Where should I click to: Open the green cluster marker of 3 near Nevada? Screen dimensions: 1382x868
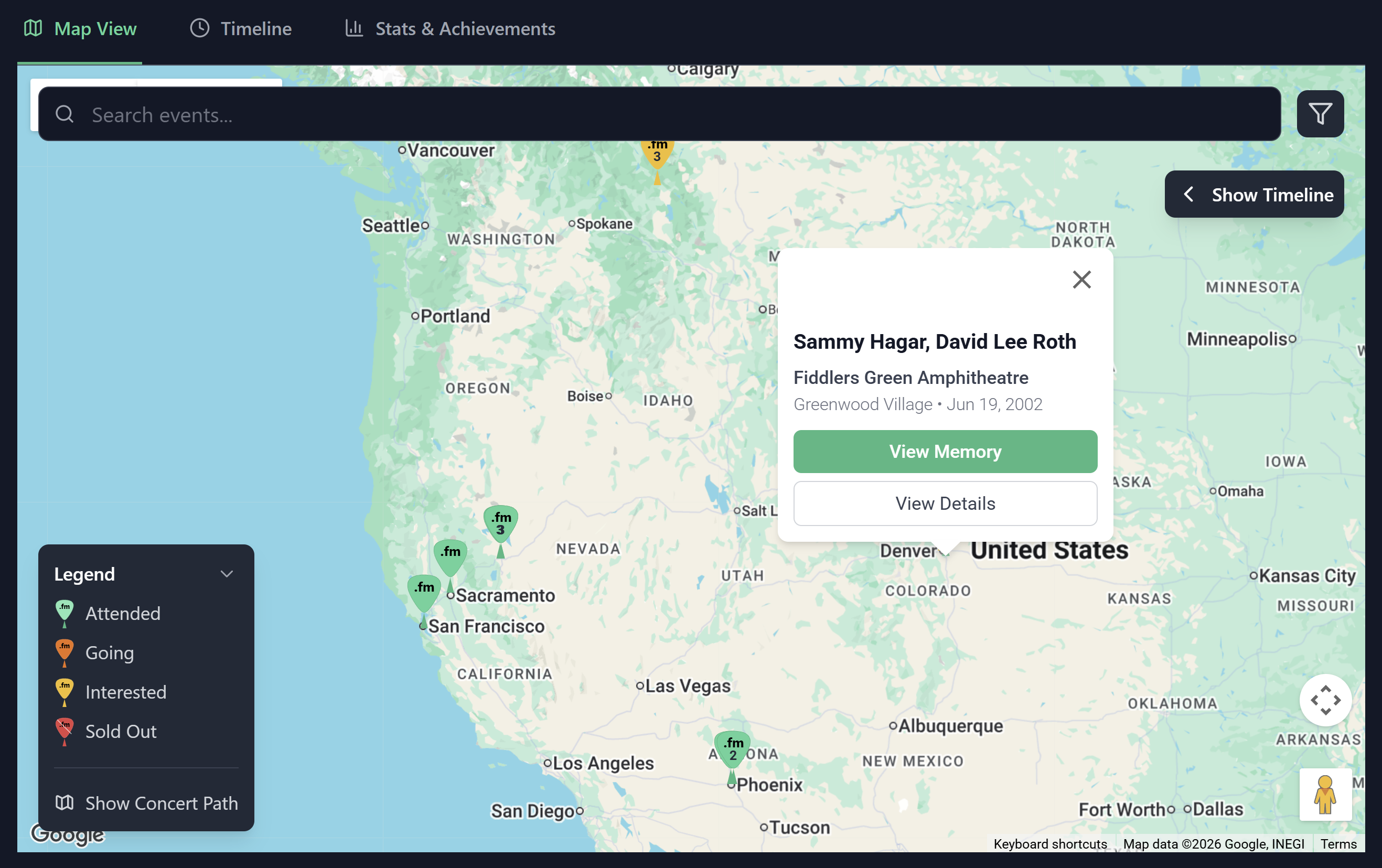500,532
